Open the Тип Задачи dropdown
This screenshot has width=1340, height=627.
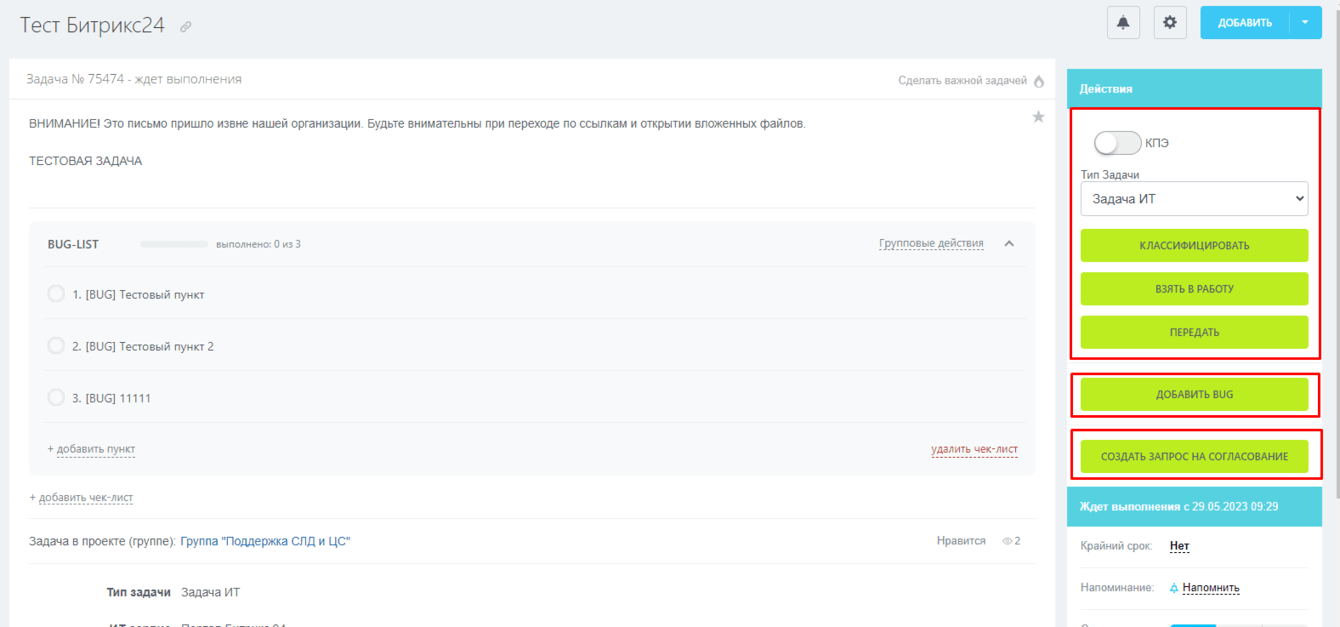[1194, 199]
